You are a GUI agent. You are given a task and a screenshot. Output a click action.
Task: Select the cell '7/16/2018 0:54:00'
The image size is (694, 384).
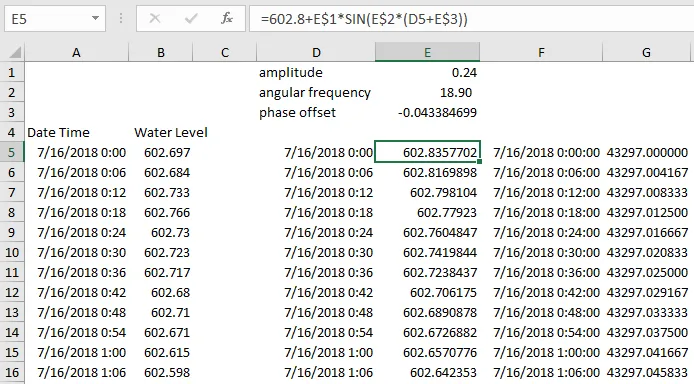541,333
